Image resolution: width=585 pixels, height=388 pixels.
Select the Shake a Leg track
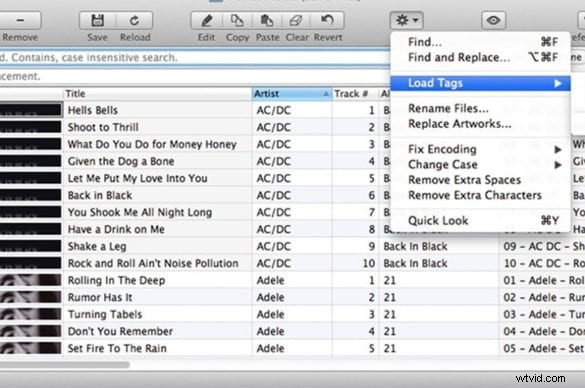point(97,246)
